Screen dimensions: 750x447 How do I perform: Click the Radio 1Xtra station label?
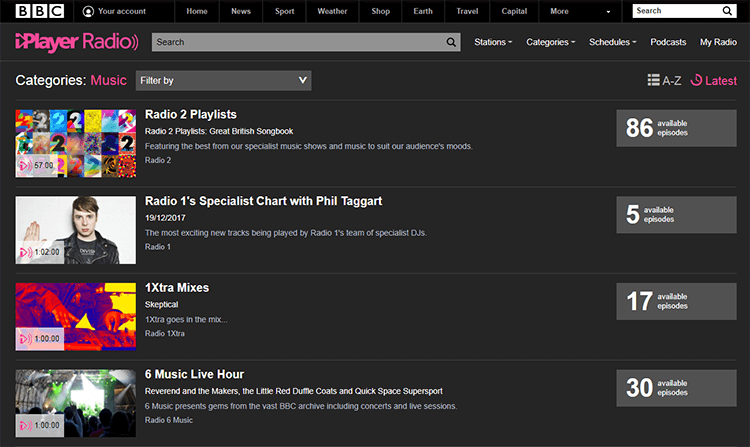coord(165,333)
